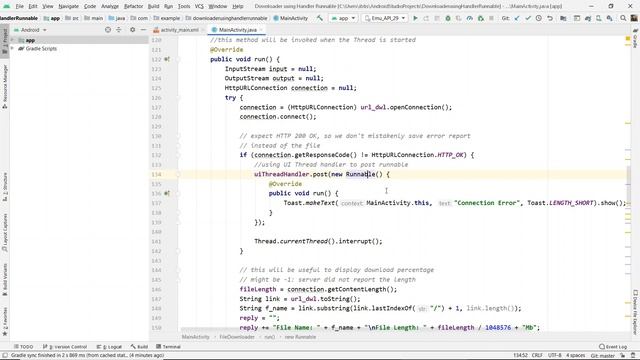Click the Make Project hammer icon
The width and height of the screenshot is (640, 360).
point(320,18)
